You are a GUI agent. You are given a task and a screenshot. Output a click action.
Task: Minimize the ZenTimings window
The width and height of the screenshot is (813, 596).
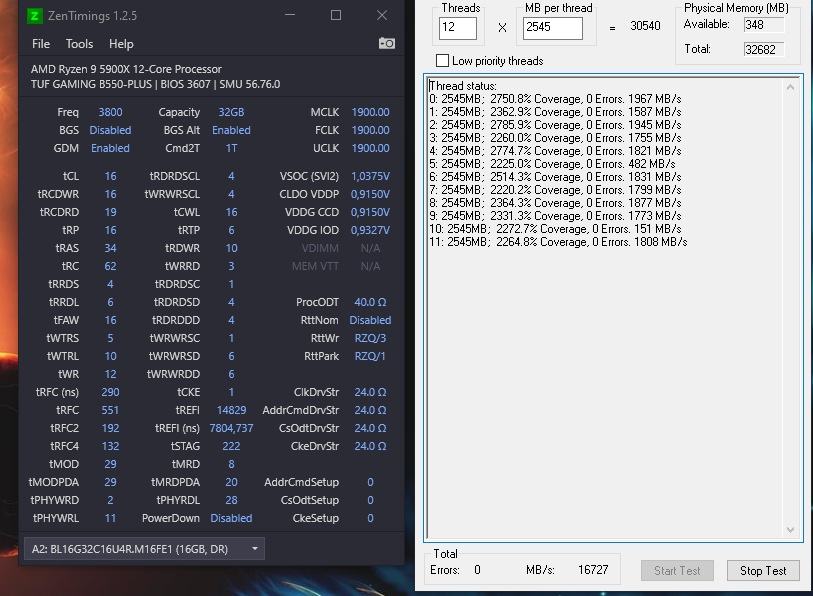pos(290,15)
